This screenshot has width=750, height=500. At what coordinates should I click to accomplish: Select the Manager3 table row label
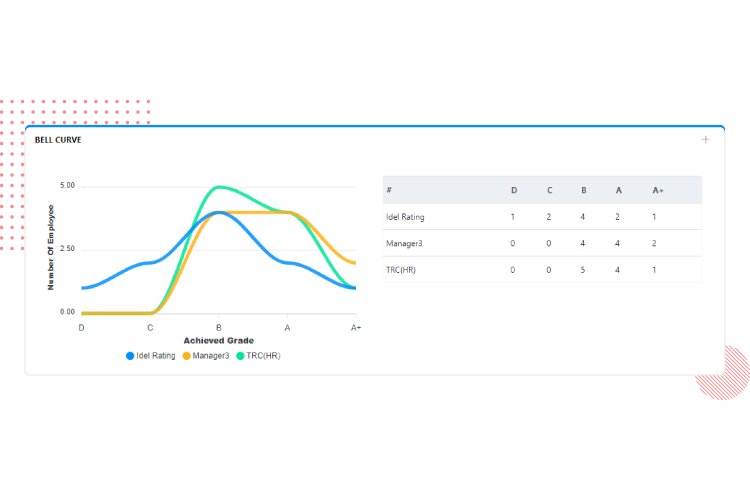point(404,244)
